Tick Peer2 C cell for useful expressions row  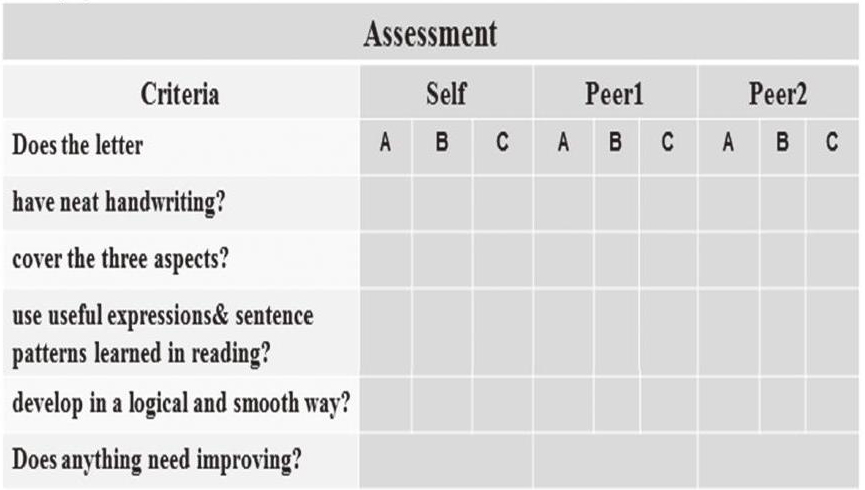832,332
